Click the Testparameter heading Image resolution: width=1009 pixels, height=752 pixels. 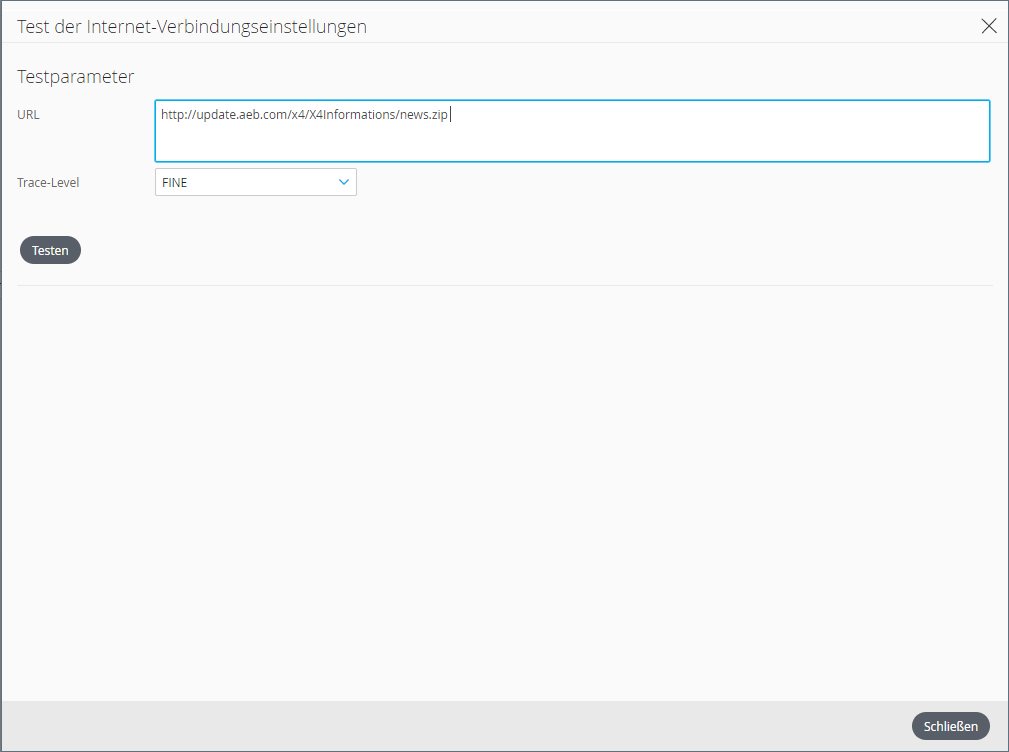coord(75,77)
